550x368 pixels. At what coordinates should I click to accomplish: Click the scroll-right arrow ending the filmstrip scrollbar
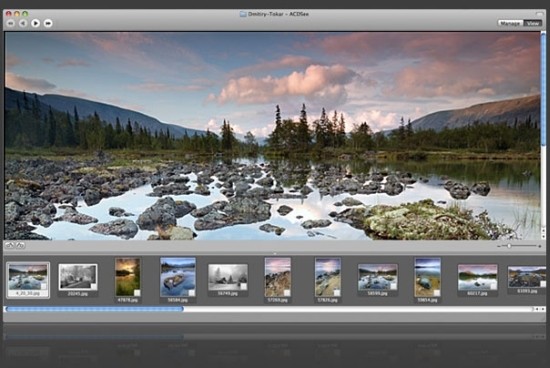pos(543,309)
